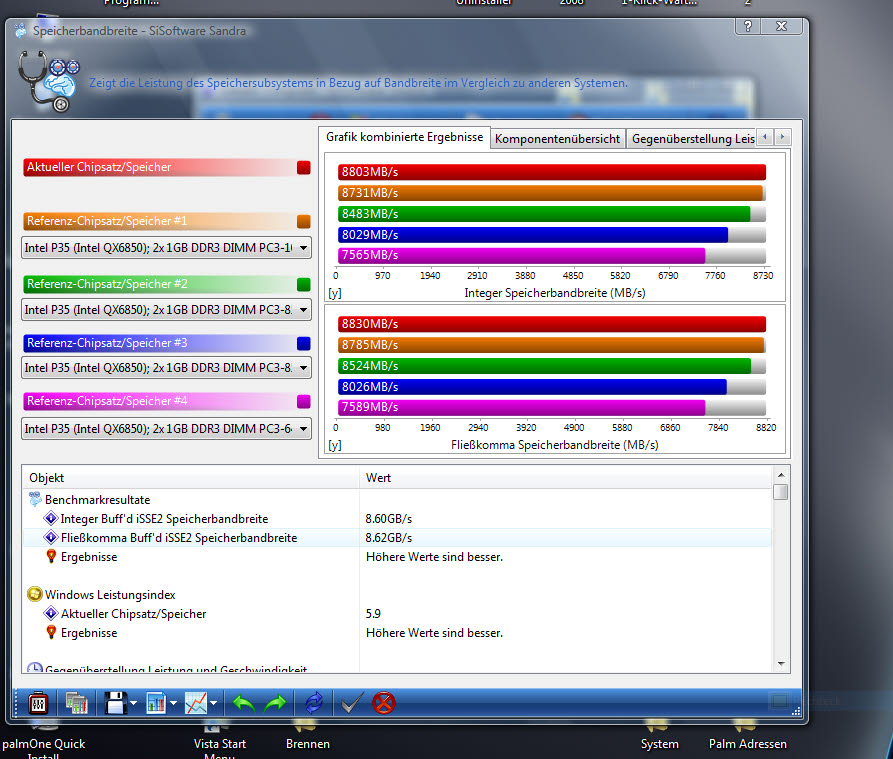Screen dimensions: 893x759
Task: Toggle the green Referenz #2 color swatch
Action: 304,284
